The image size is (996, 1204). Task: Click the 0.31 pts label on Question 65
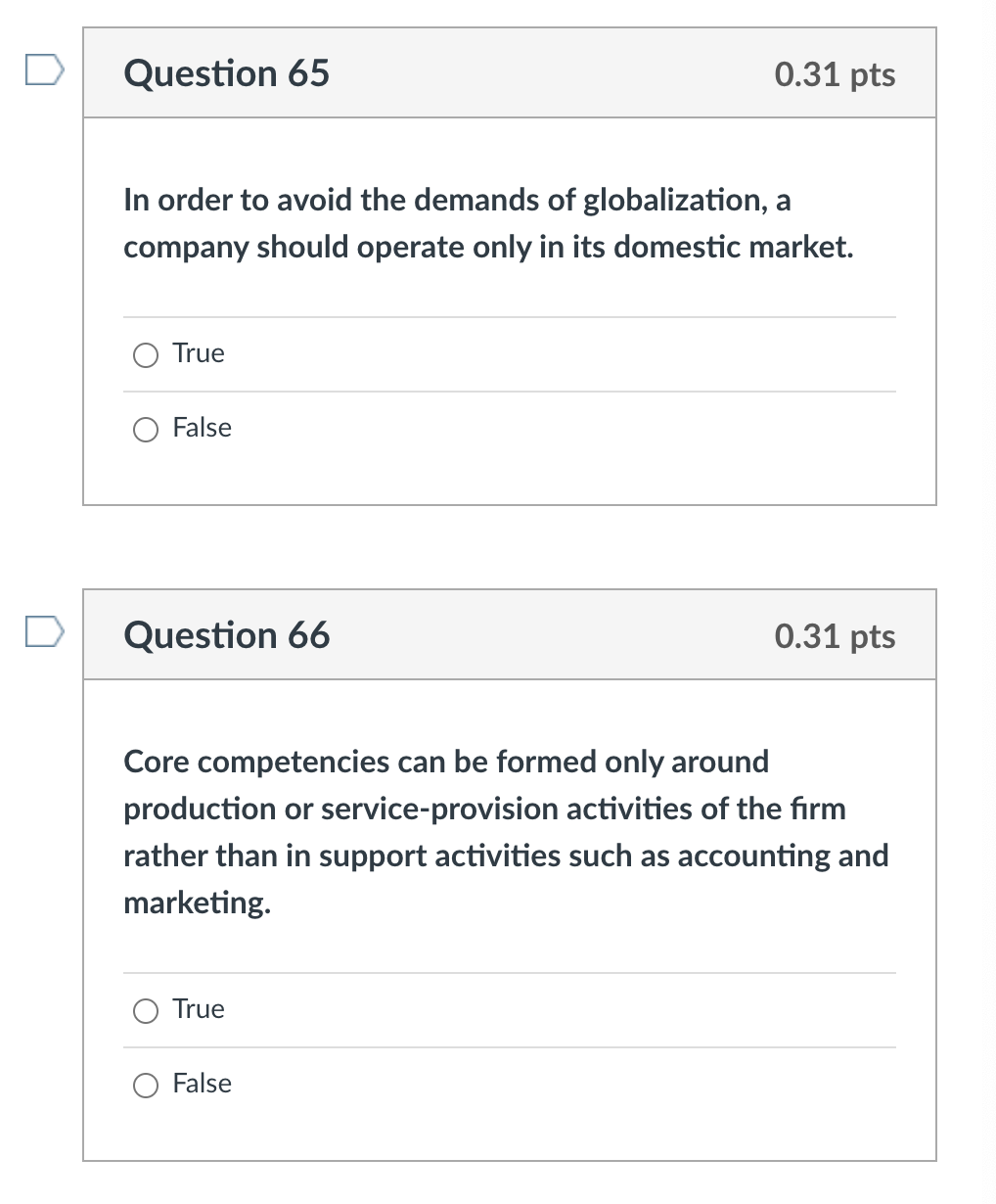[834, 73]
